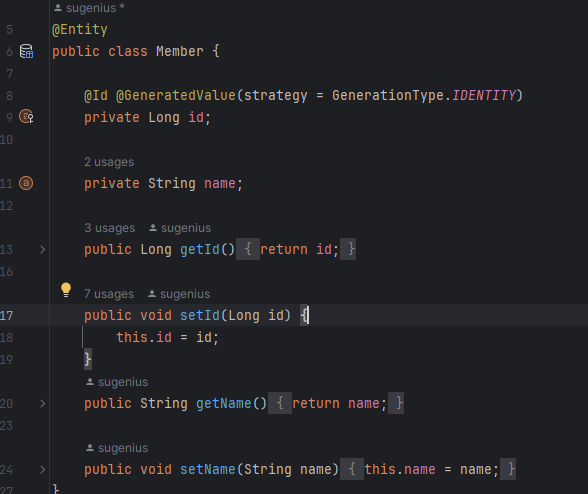588x494 pixels.
Task: Click 'this.id = id;' statement
Action: (167, 337)
